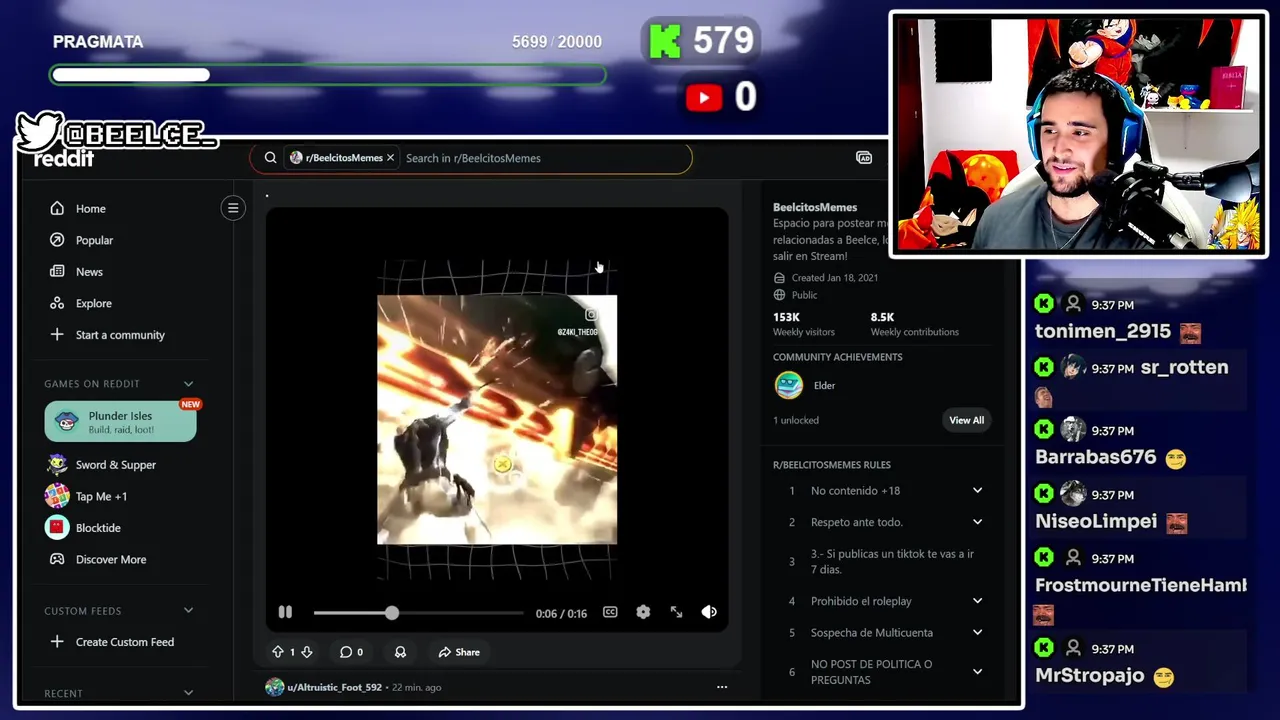Click the View All achievements button
The width and height of the screenshot is (1280, 720).
pos(966,420)
